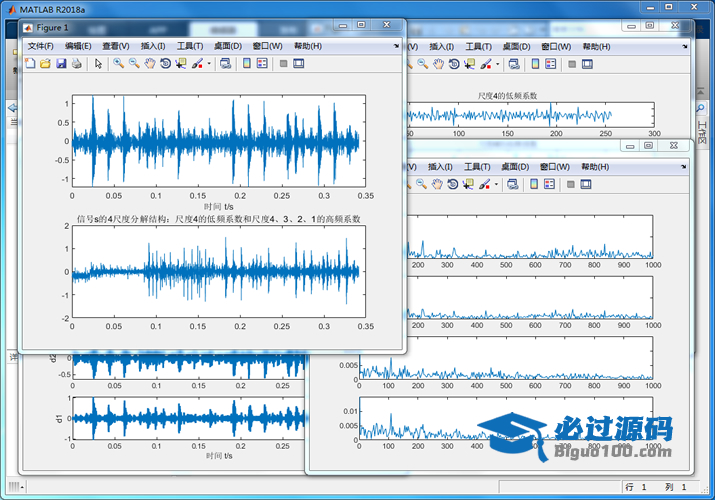Link Plot icon in lower-right spectrum figure

pos(513,184)
